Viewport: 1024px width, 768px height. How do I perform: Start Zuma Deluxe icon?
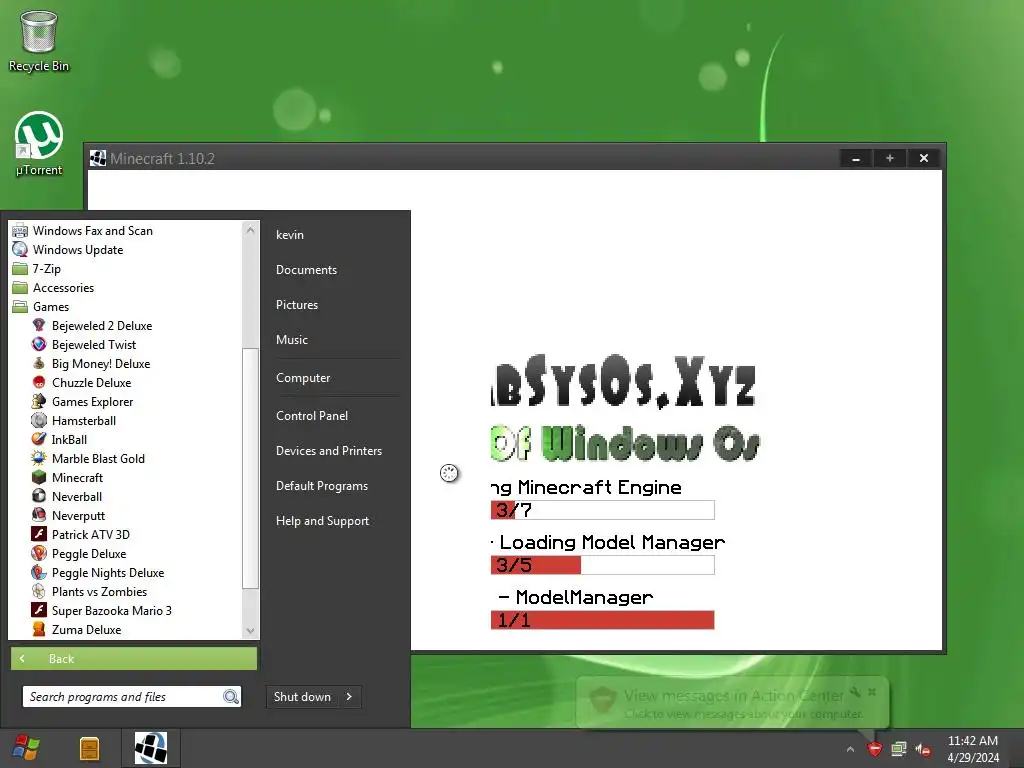point(39,629)
